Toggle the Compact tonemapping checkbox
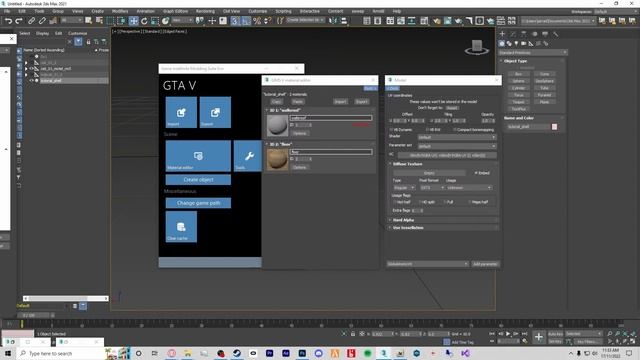This screenshot has width=640, height=360. click(x=455, y=129)
